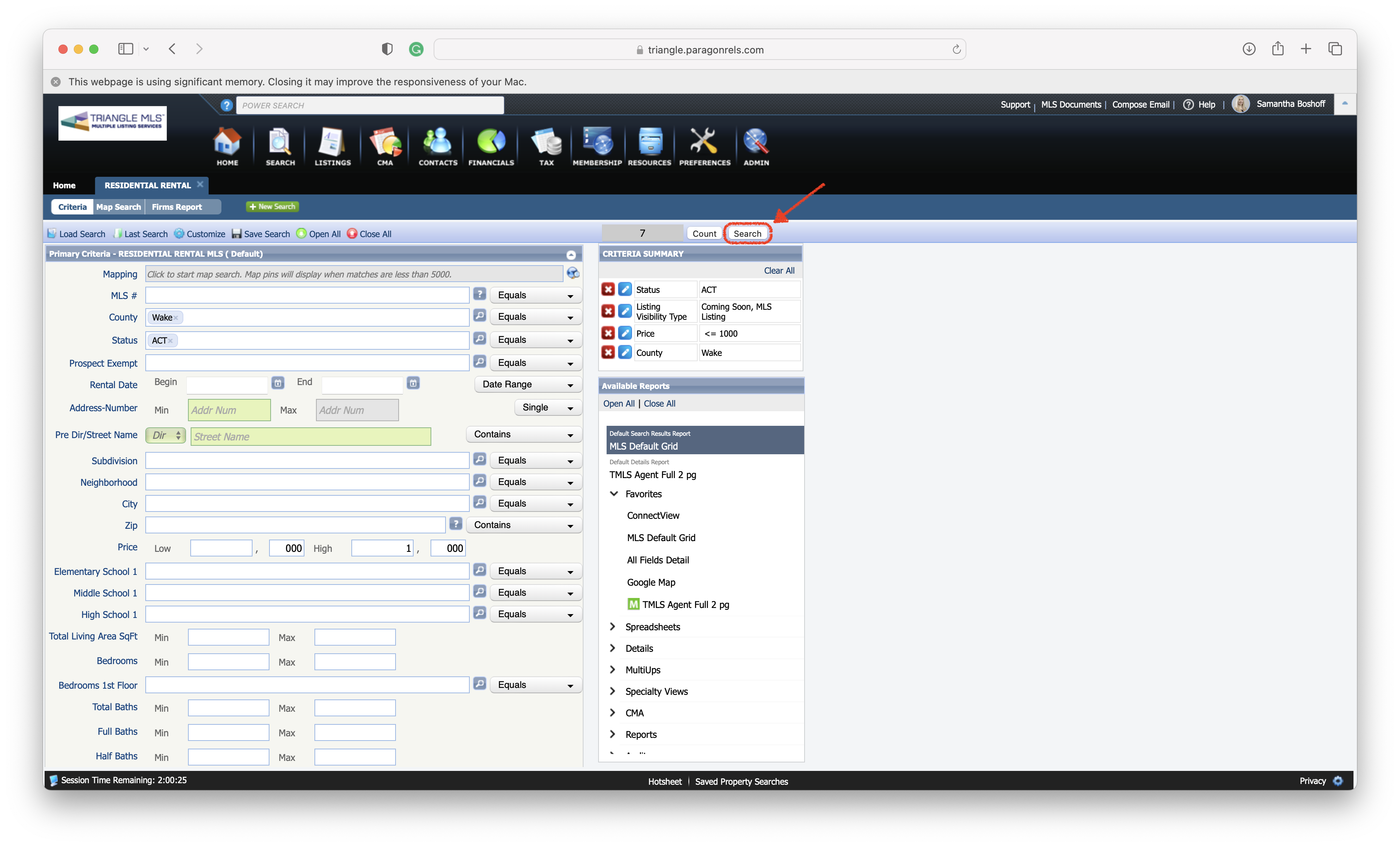This screenshot has height=847, width=1400.
Task: Open the Address-Number Single dropdown
Action: click(x=548, y=407)
